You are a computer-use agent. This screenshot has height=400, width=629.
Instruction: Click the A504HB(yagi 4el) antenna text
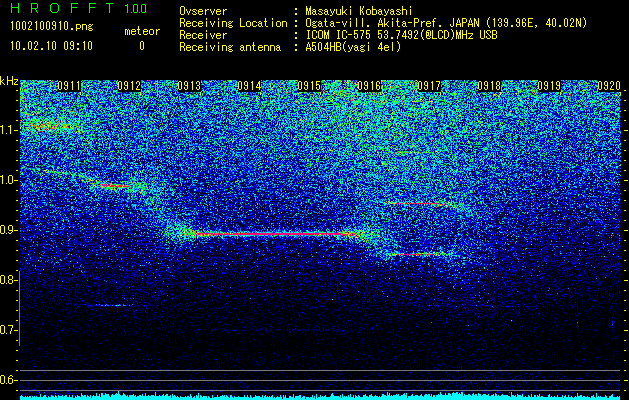353,47
